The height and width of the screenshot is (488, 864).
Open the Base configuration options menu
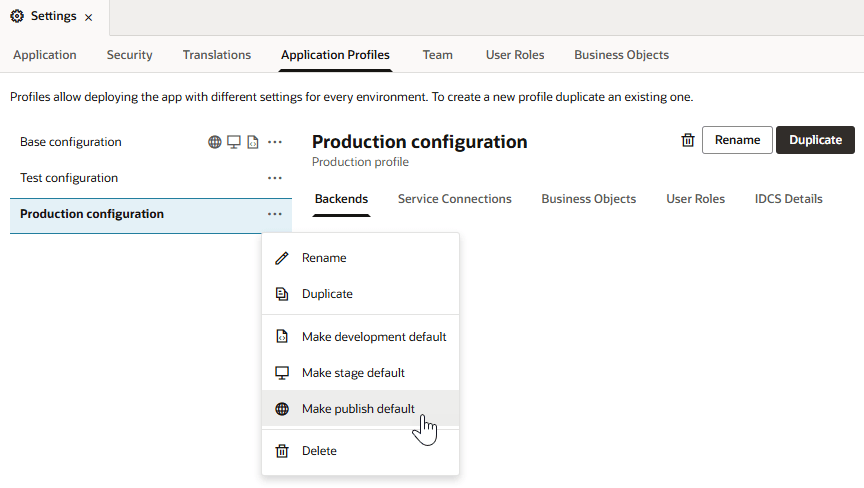(275, 142)
